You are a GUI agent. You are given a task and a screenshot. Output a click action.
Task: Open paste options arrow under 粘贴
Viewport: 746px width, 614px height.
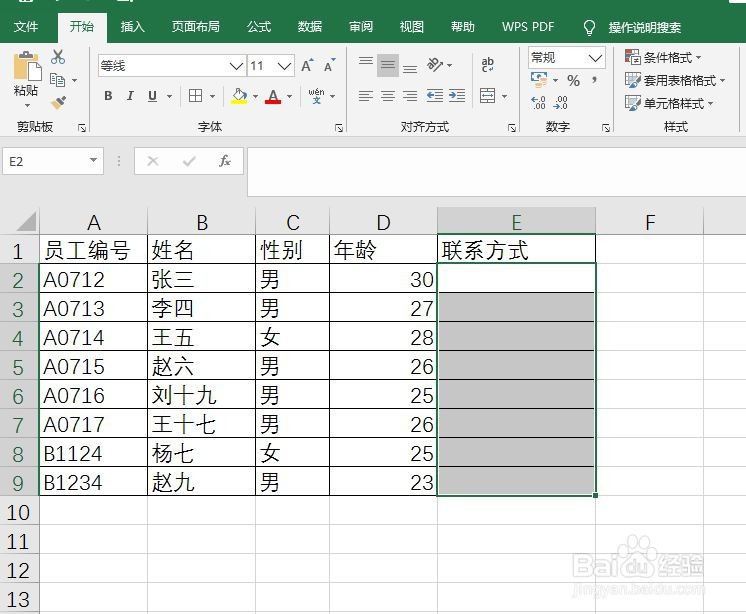[27, 105]
